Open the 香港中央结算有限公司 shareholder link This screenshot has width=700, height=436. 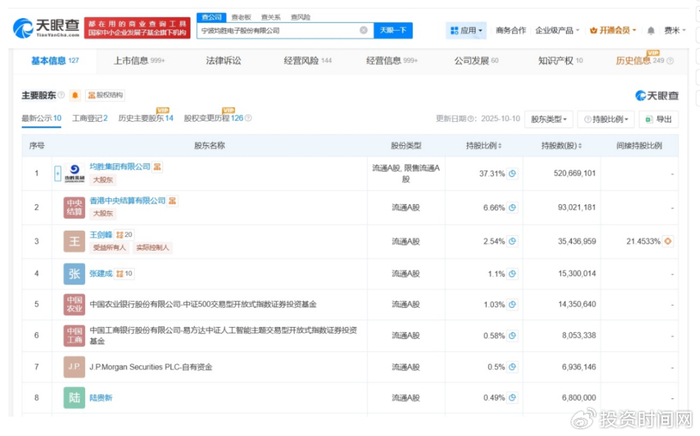coord(128,201)
